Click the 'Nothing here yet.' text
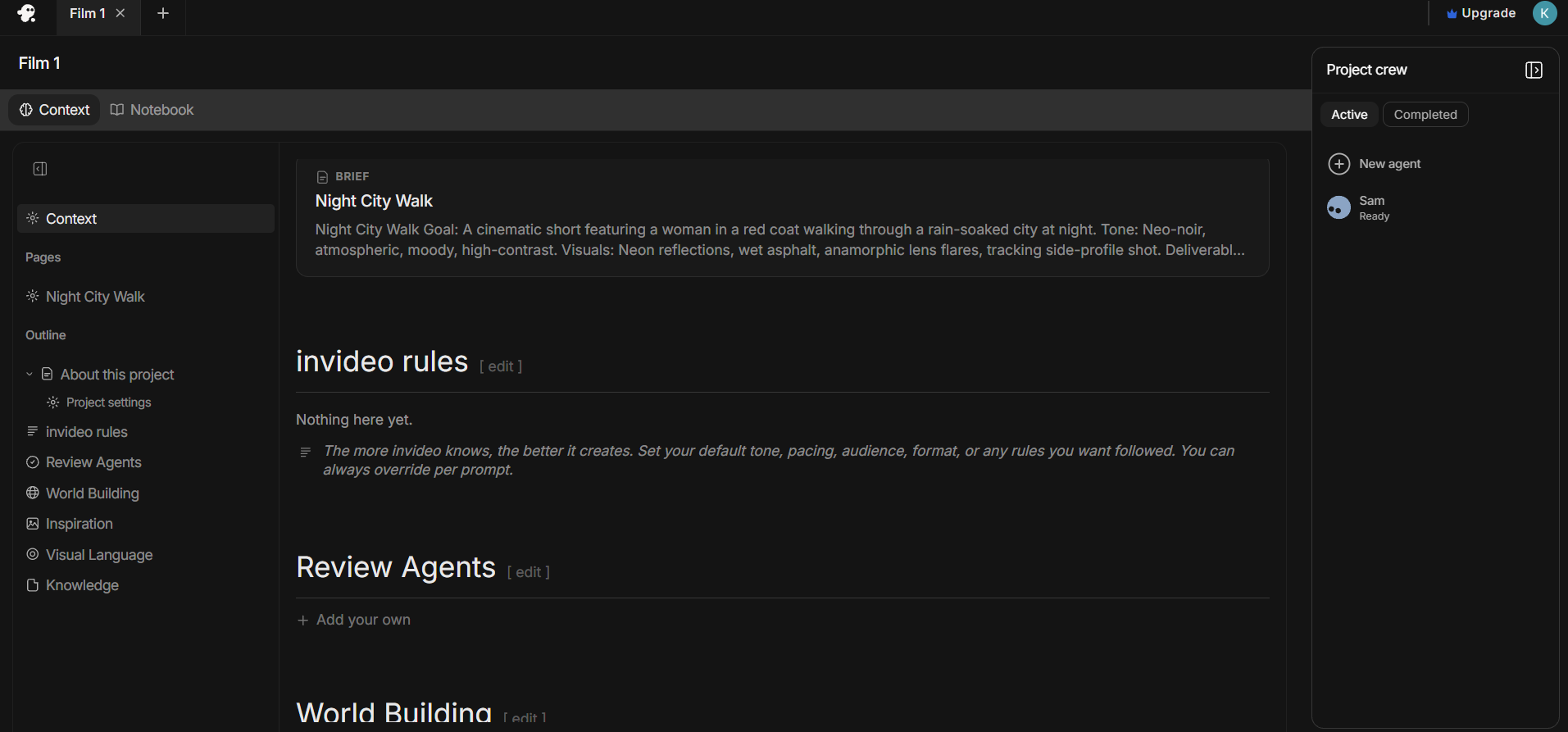 (x=354, y=420)
